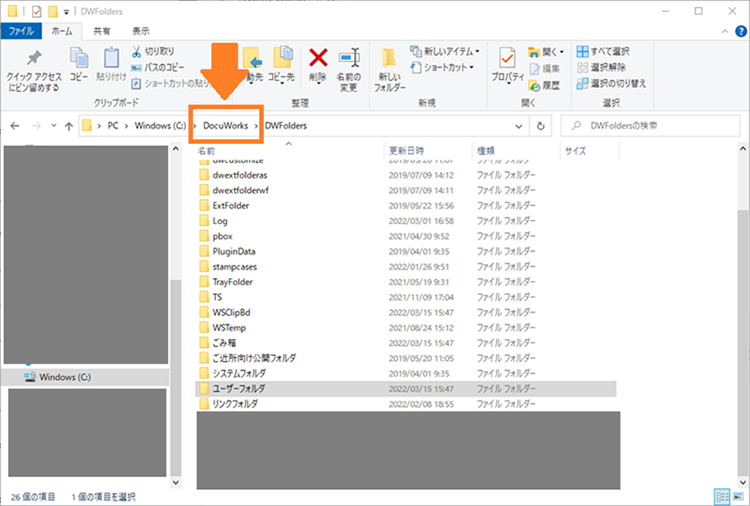Open Help question mark icon
The height and width of the screenshot is (506, 750).
[740, 31]
